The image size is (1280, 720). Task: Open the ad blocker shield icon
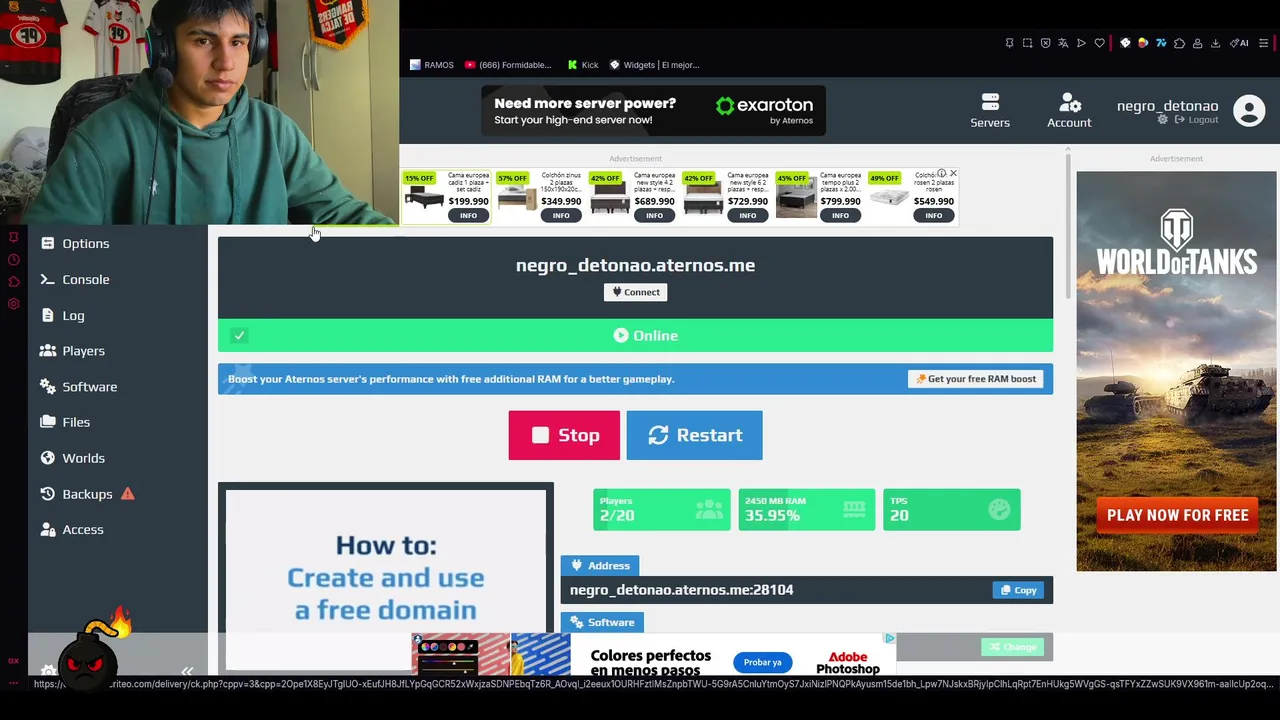tap(1045, 43)
